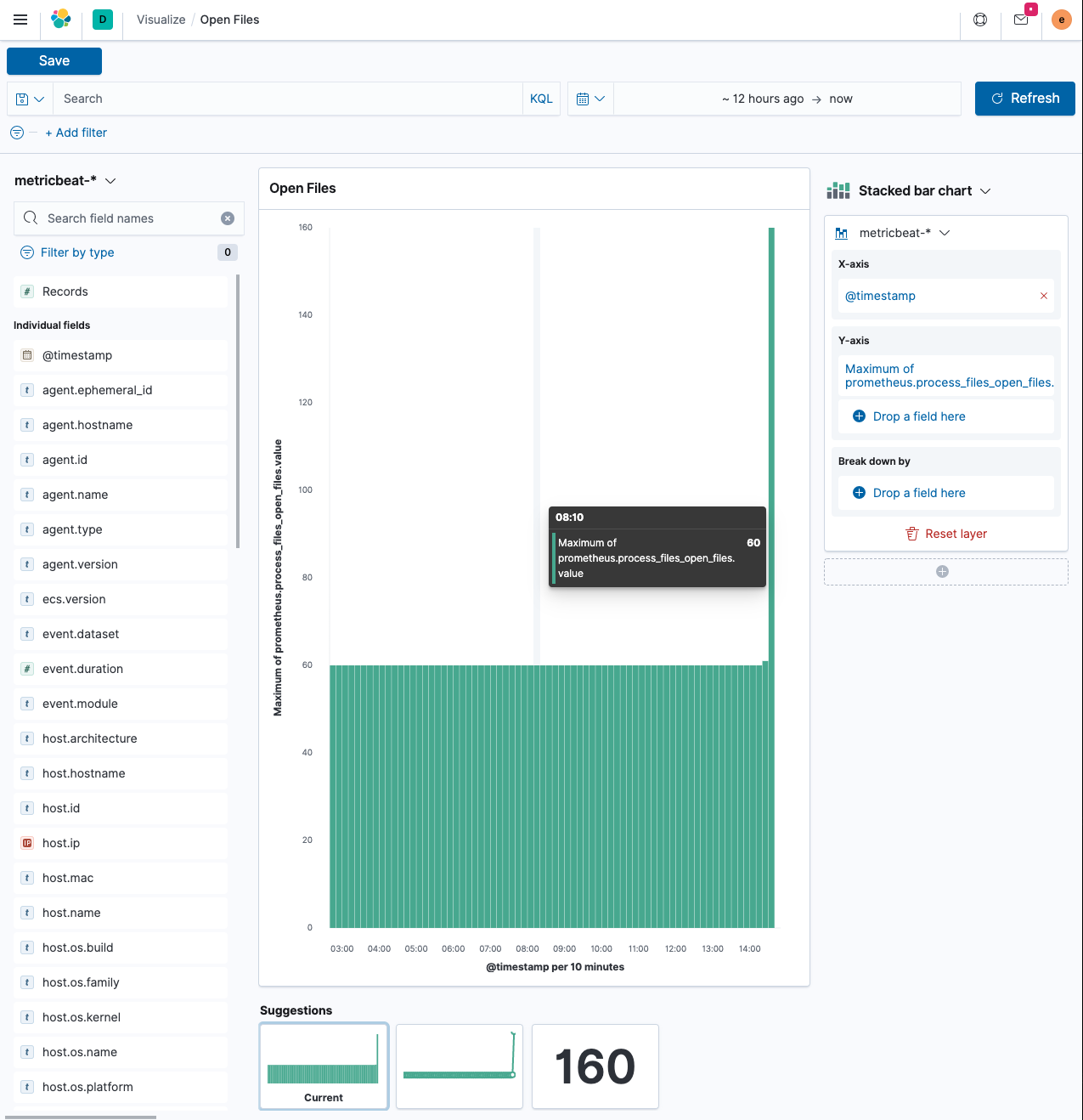This screenshot has height=1120, width=1083.
Task: Open the hamburger navigation menu
Action: (x=20, y=20)
